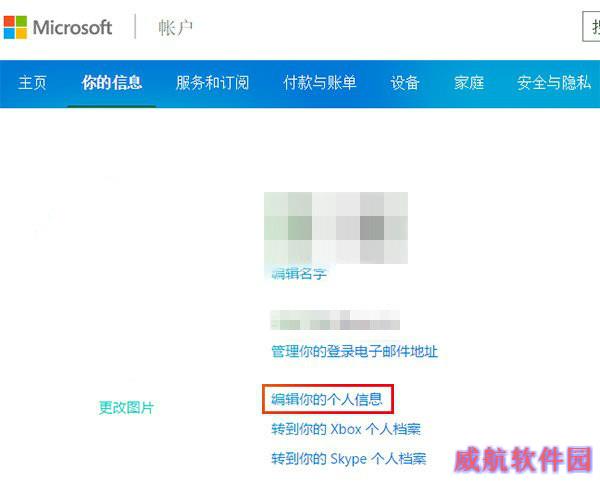600x483 pixels.
Task: Open 管理你的登录电子邮件地址 link
Action: tap(354, 351)
